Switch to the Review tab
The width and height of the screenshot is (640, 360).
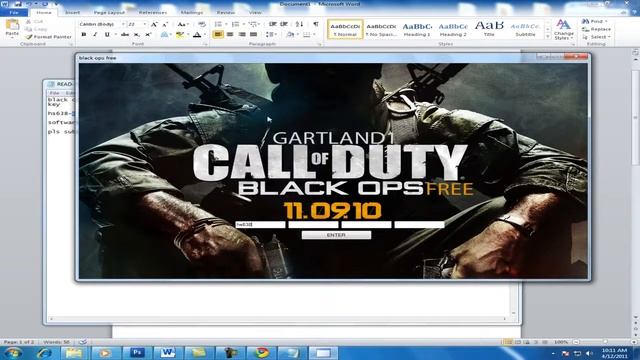tap(225, 13)
